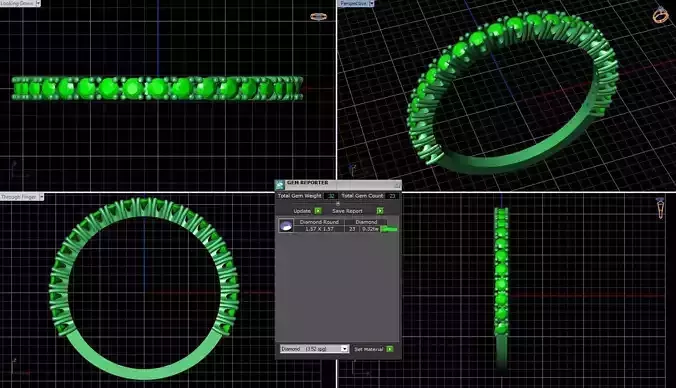Click the Gem Reporter title bar icon
This screenshot has height=388, width=676.
(280, 185)
